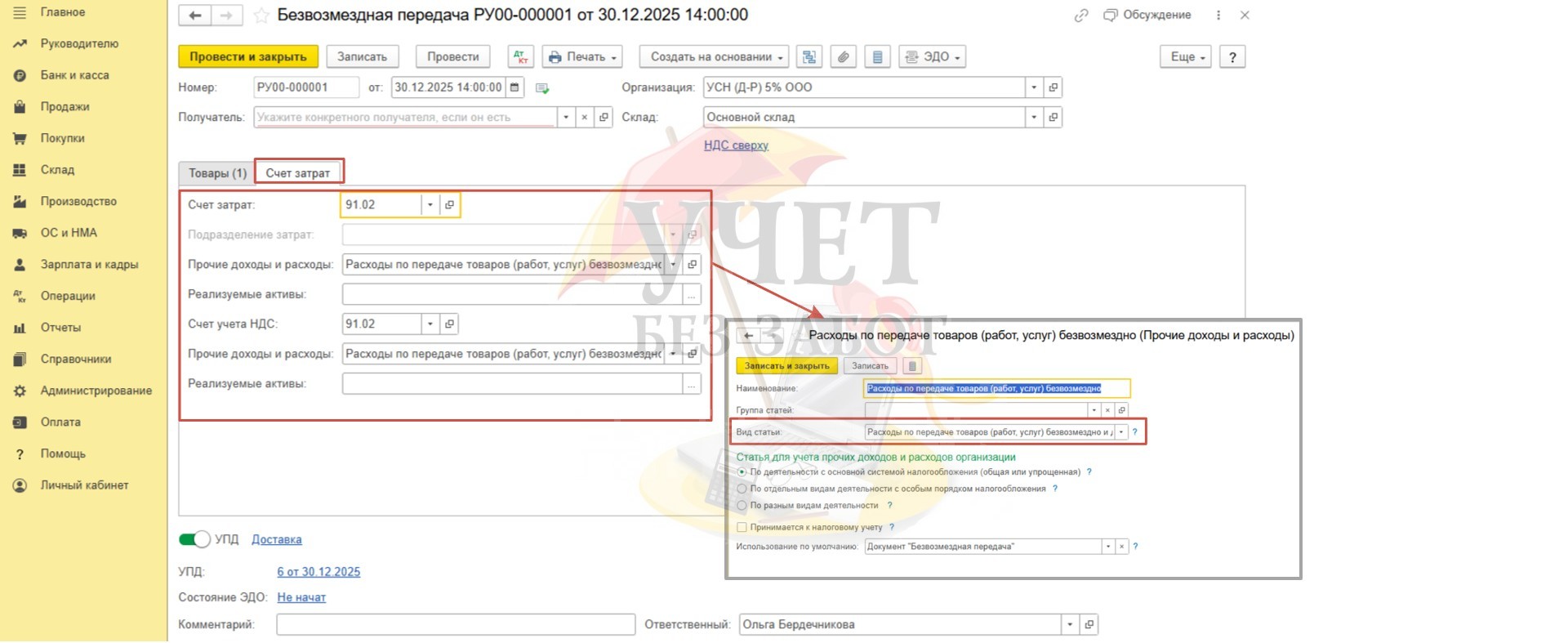Click Записать и закрыть in the popup
1568x643 pixels.
tap(787, 366)
